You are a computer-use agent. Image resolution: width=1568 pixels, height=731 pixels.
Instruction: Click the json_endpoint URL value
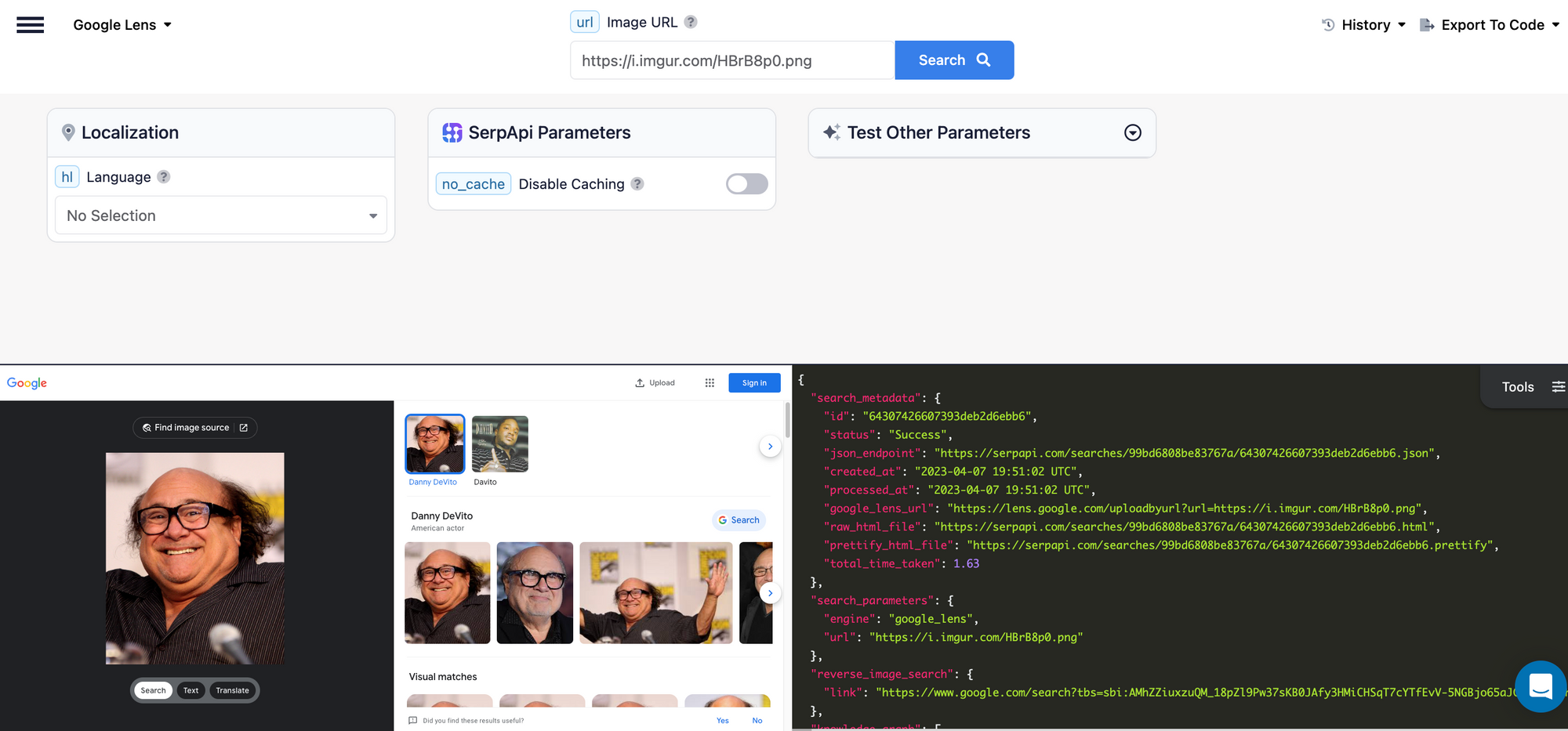(x=1184, y=454)
